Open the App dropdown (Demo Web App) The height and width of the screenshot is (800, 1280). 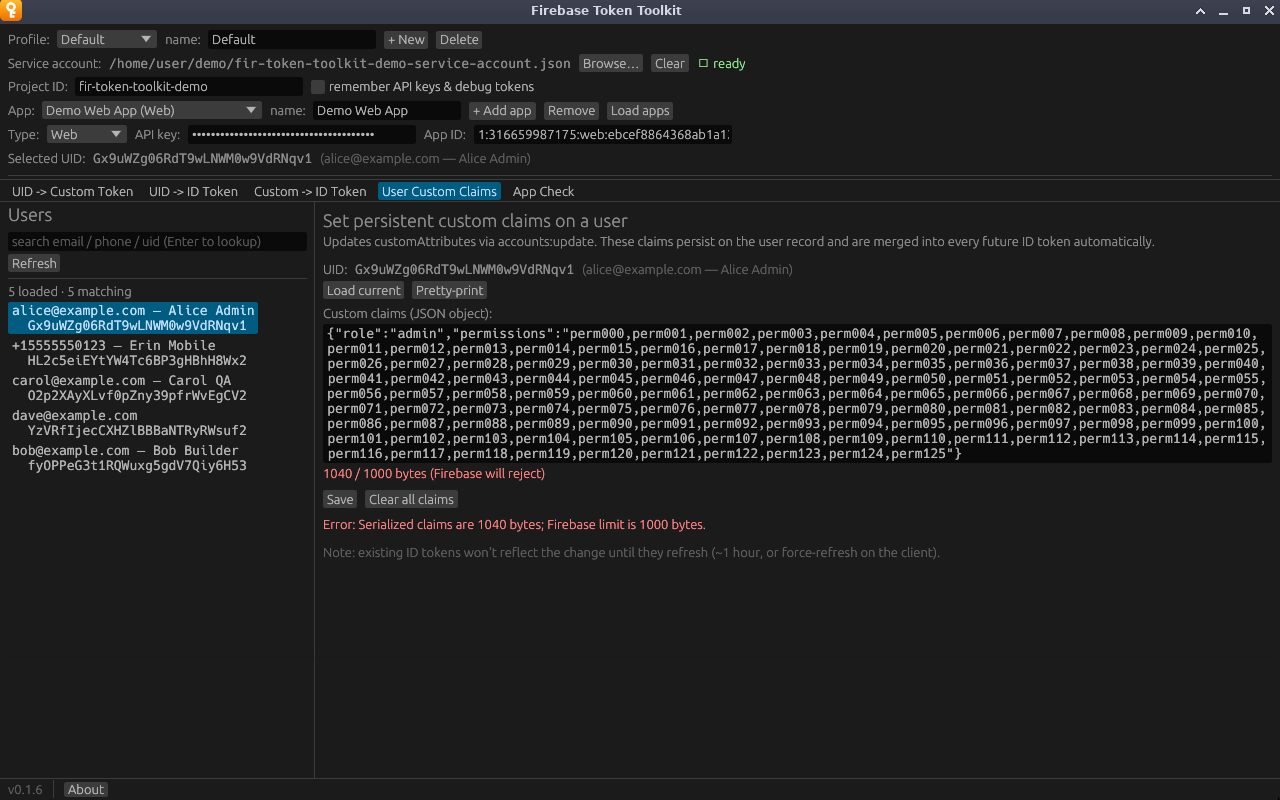[x=152, y=110]
